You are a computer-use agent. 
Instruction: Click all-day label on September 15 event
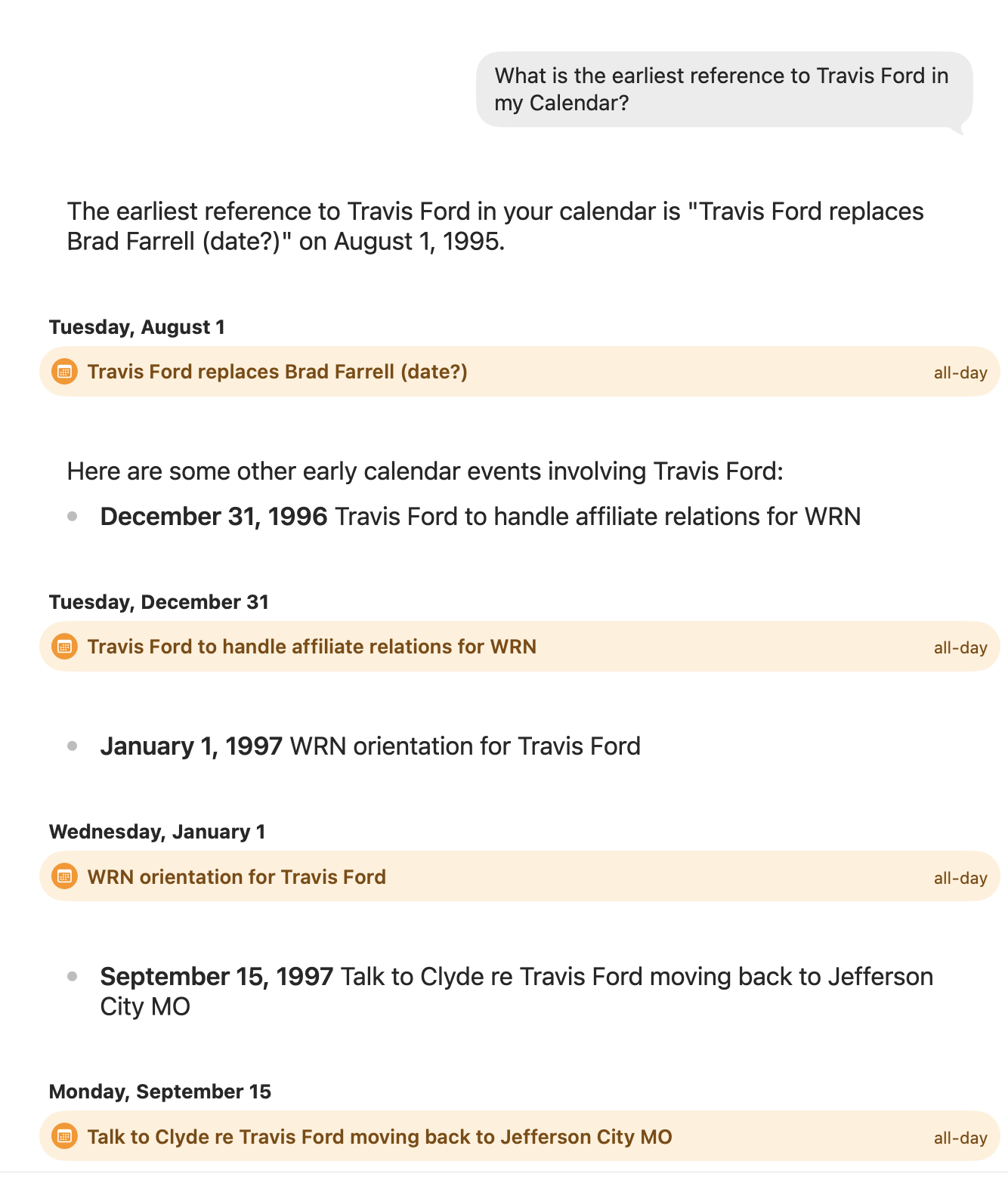tap(960, 1138)
